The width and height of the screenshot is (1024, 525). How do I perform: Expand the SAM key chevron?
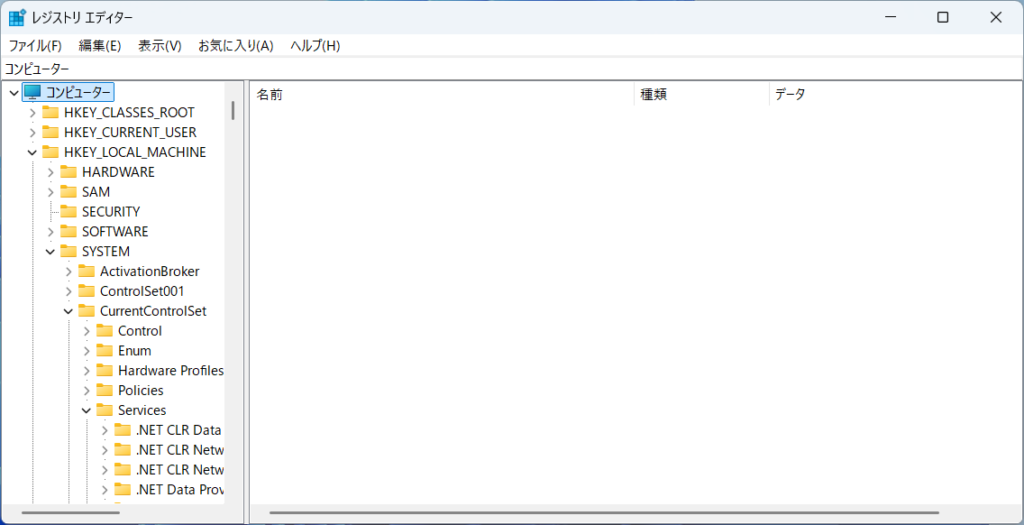(50, 192)
